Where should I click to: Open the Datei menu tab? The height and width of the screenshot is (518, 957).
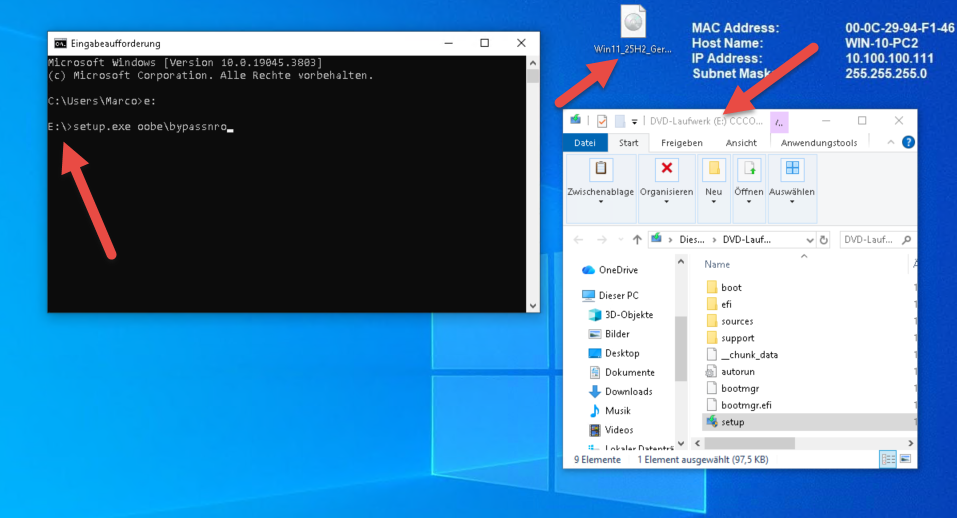[586, 143]
